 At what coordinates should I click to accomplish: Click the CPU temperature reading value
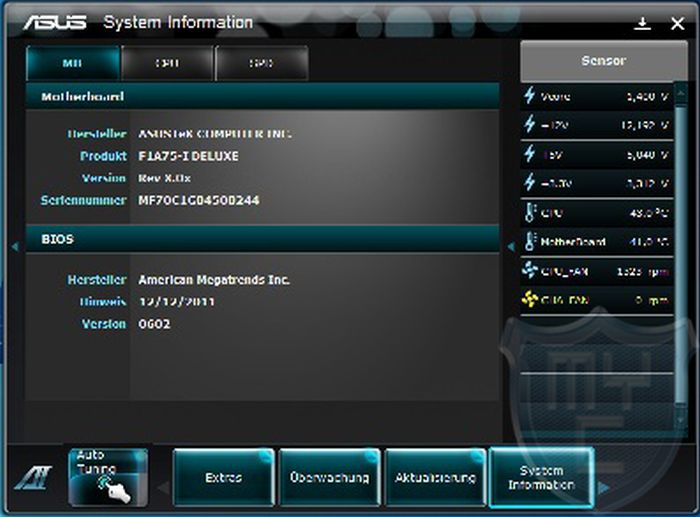(650, 213)
